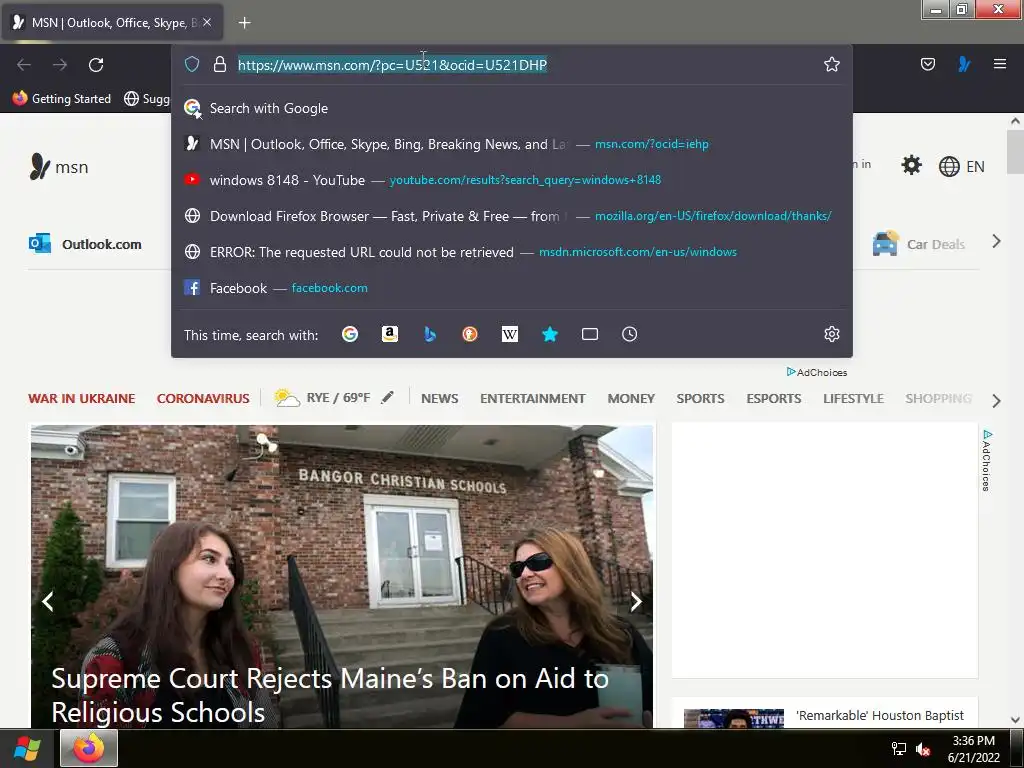Select 'windows 8148 - YouTube' suggestion
This screenshot has width=1024, height=768.
(511, 180)
